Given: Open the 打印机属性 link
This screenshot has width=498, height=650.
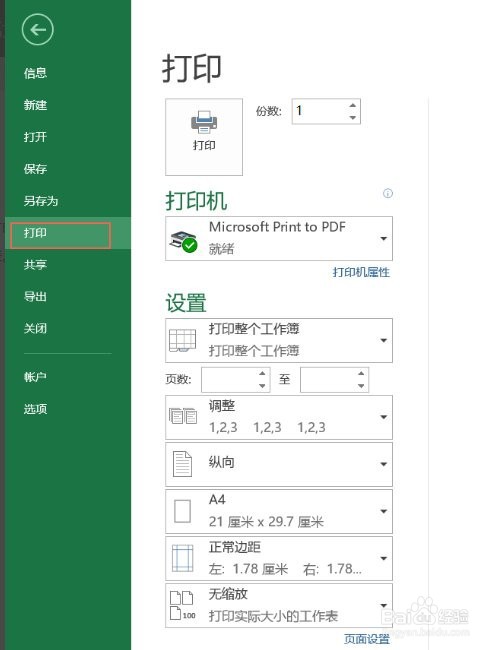Looking at the screenshot, I should pos(361,272).
